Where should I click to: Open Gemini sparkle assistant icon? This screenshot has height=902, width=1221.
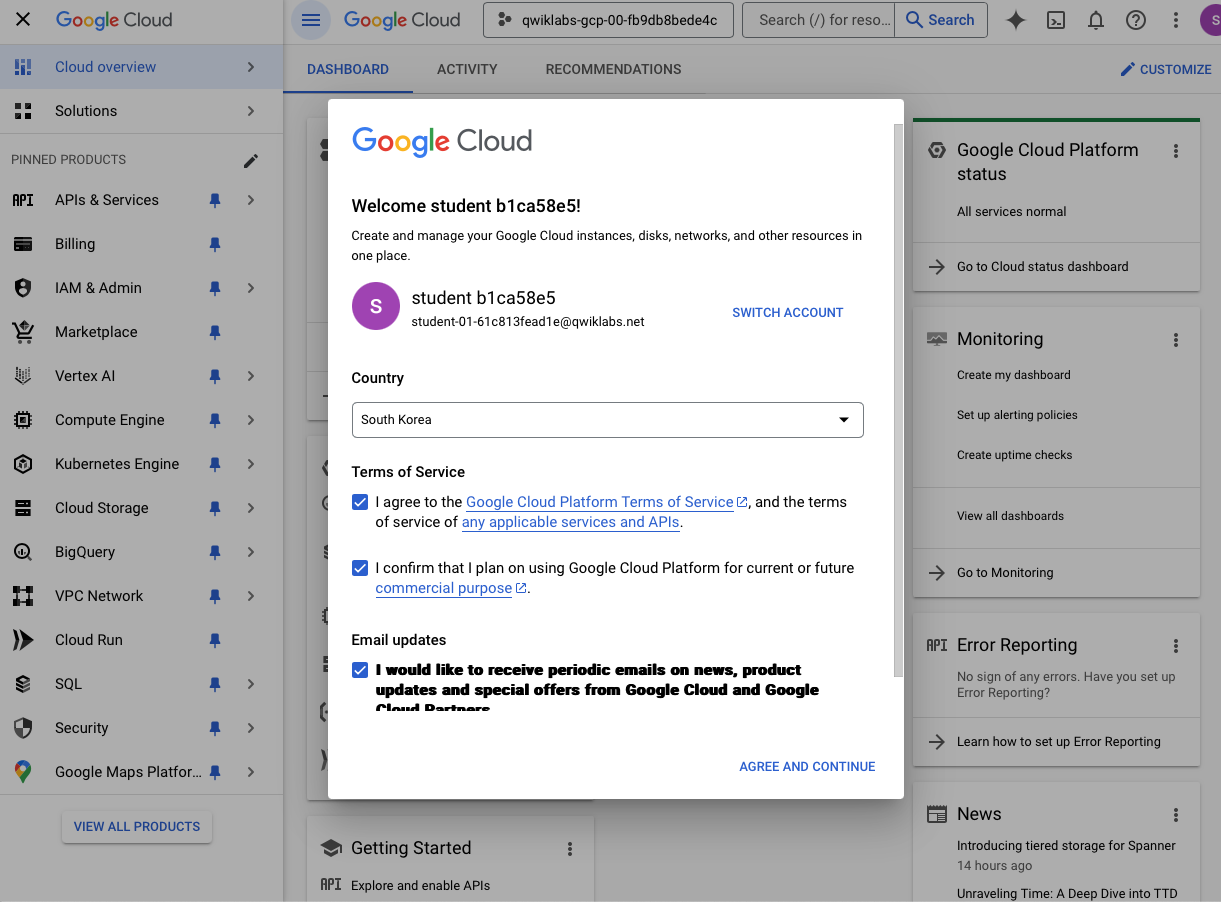1016,20
